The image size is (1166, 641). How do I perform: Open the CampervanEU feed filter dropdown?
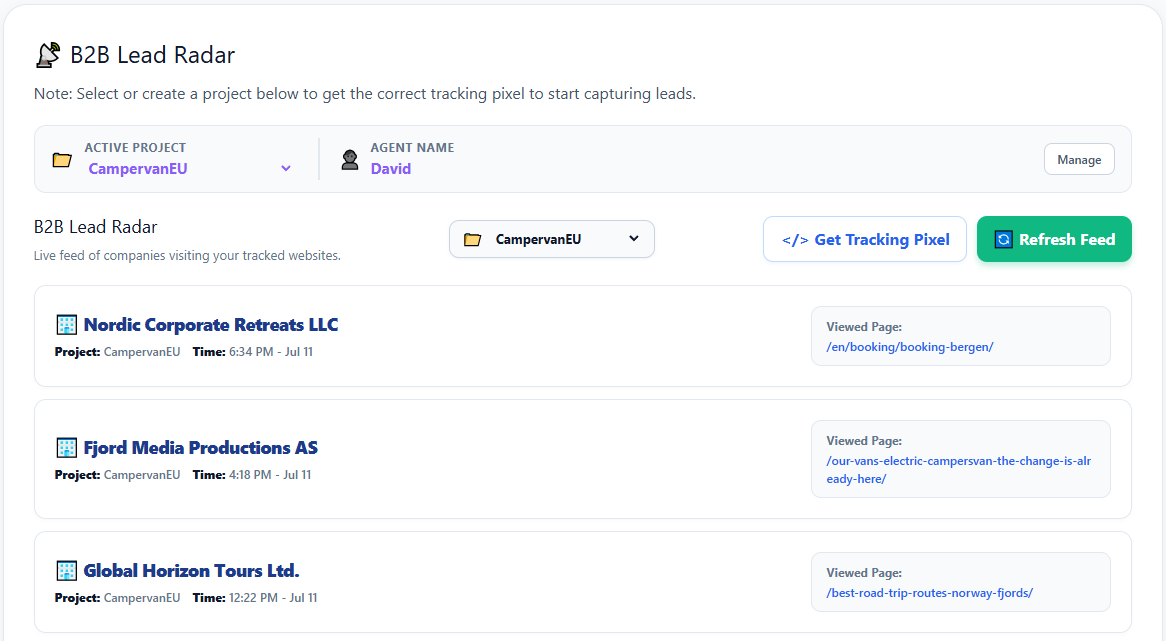click(552, 239)
